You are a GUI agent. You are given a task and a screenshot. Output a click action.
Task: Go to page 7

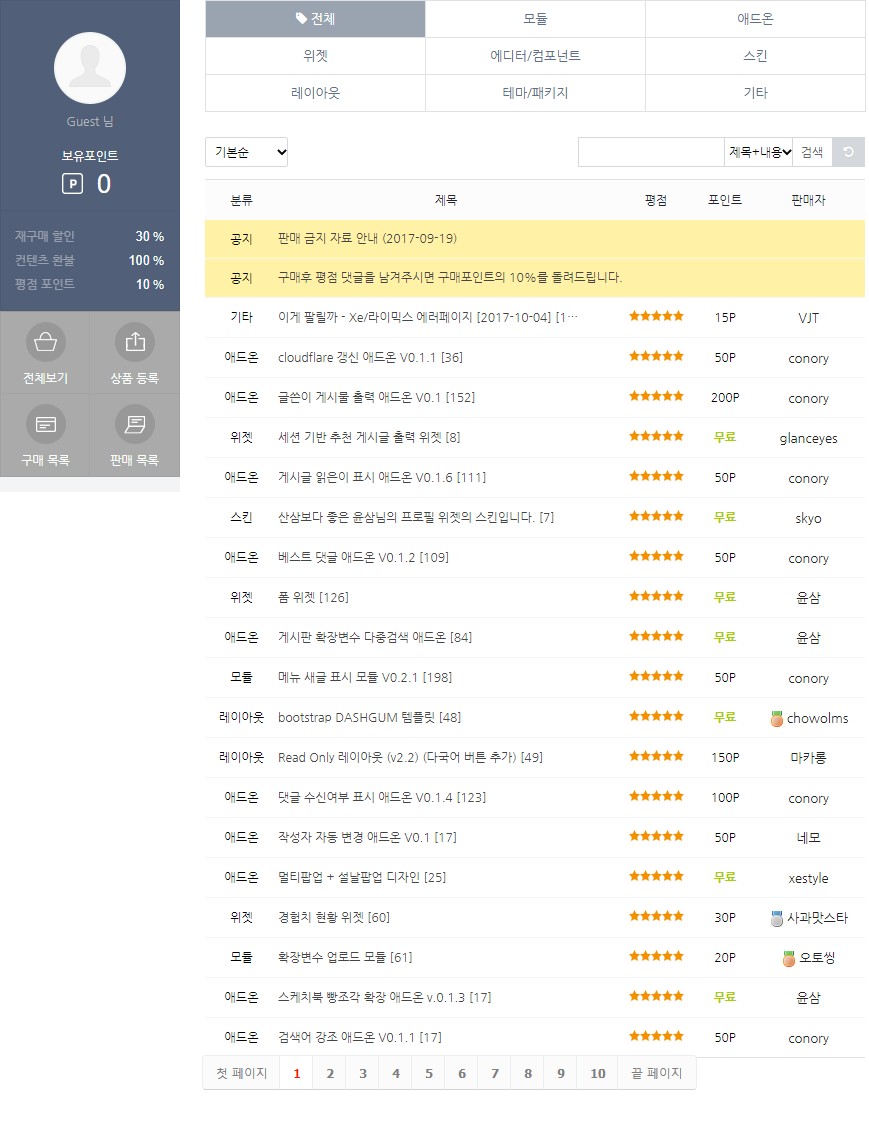[x=495, y=1073]
